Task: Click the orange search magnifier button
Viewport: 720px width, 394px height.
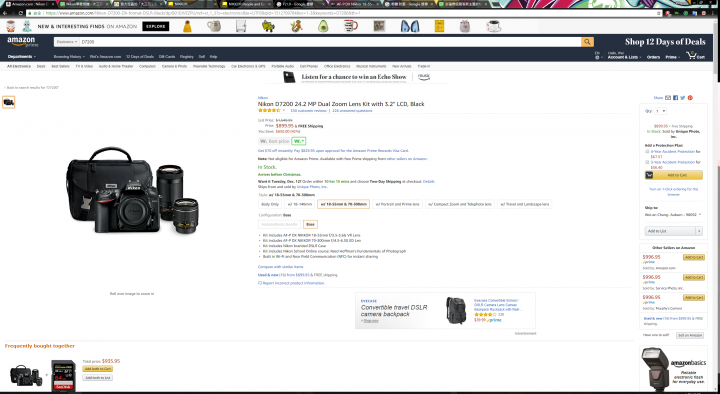Action: [587, 42]
